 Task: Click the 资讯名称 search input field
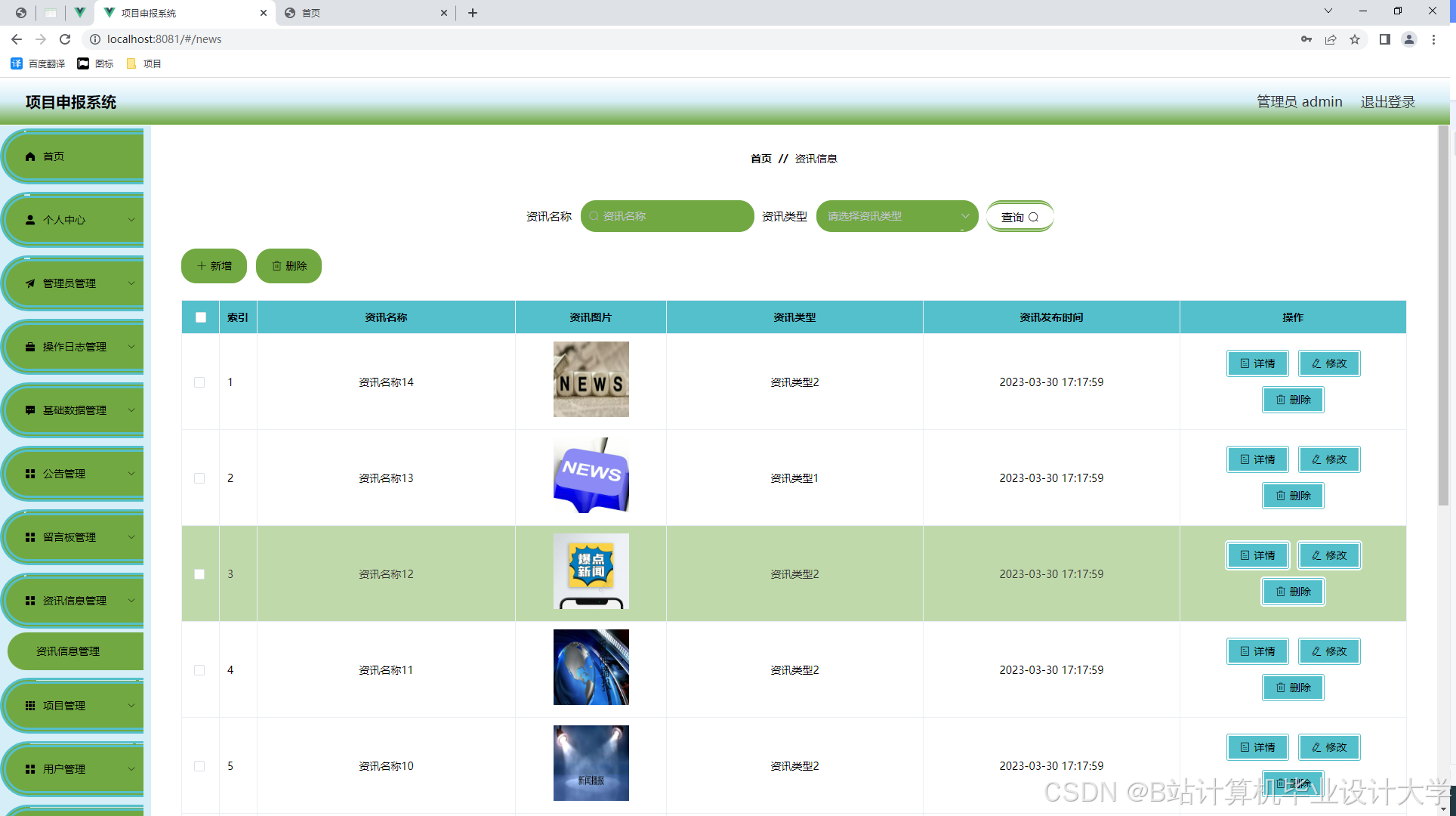click(672, 216)
